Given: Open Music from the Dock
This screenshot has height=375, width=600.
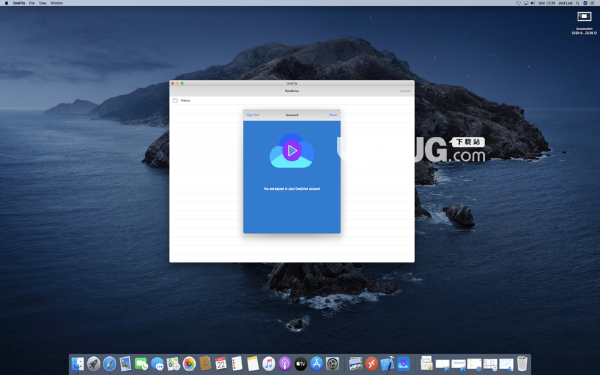Looking at the screenshot, I should click(x=269, y=364).
